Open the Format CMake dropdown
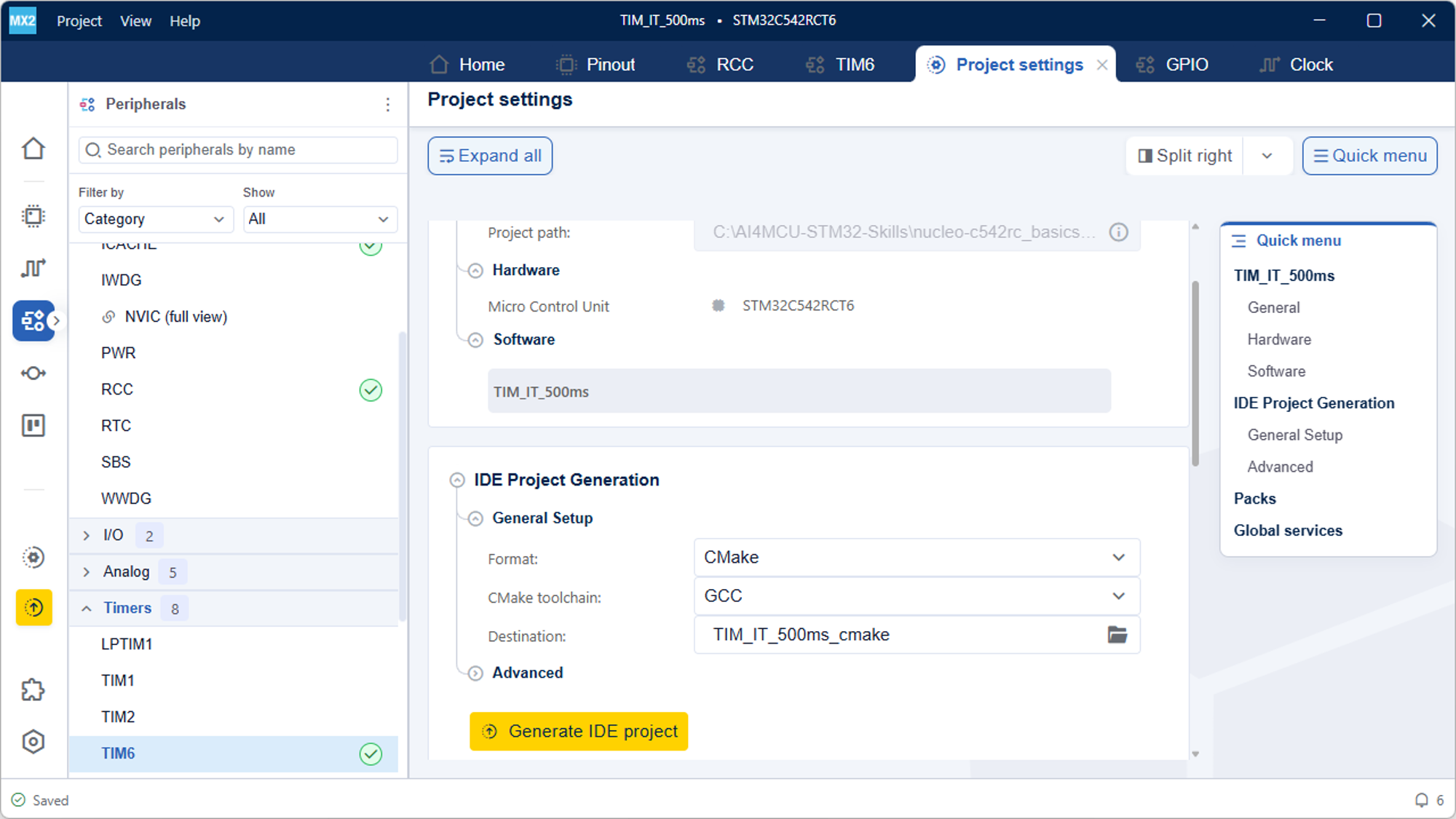Viewport: 1456px width, 819px height. click(917, 558)
